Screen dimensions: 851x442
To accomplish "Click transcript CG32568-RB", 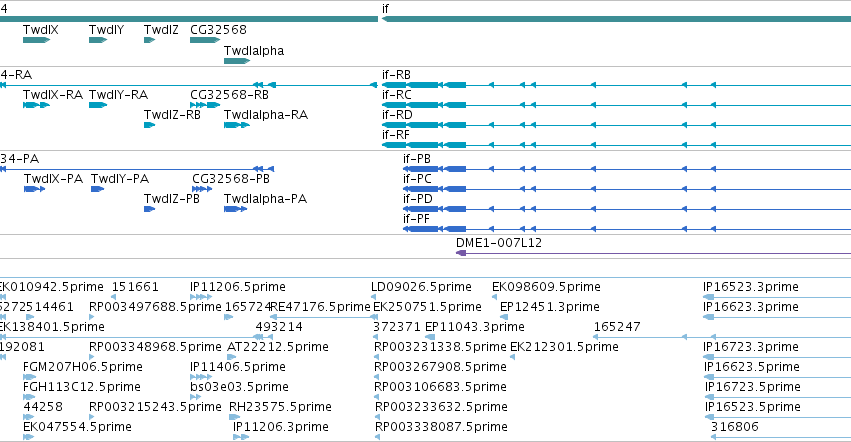I will tap(205, 105).
